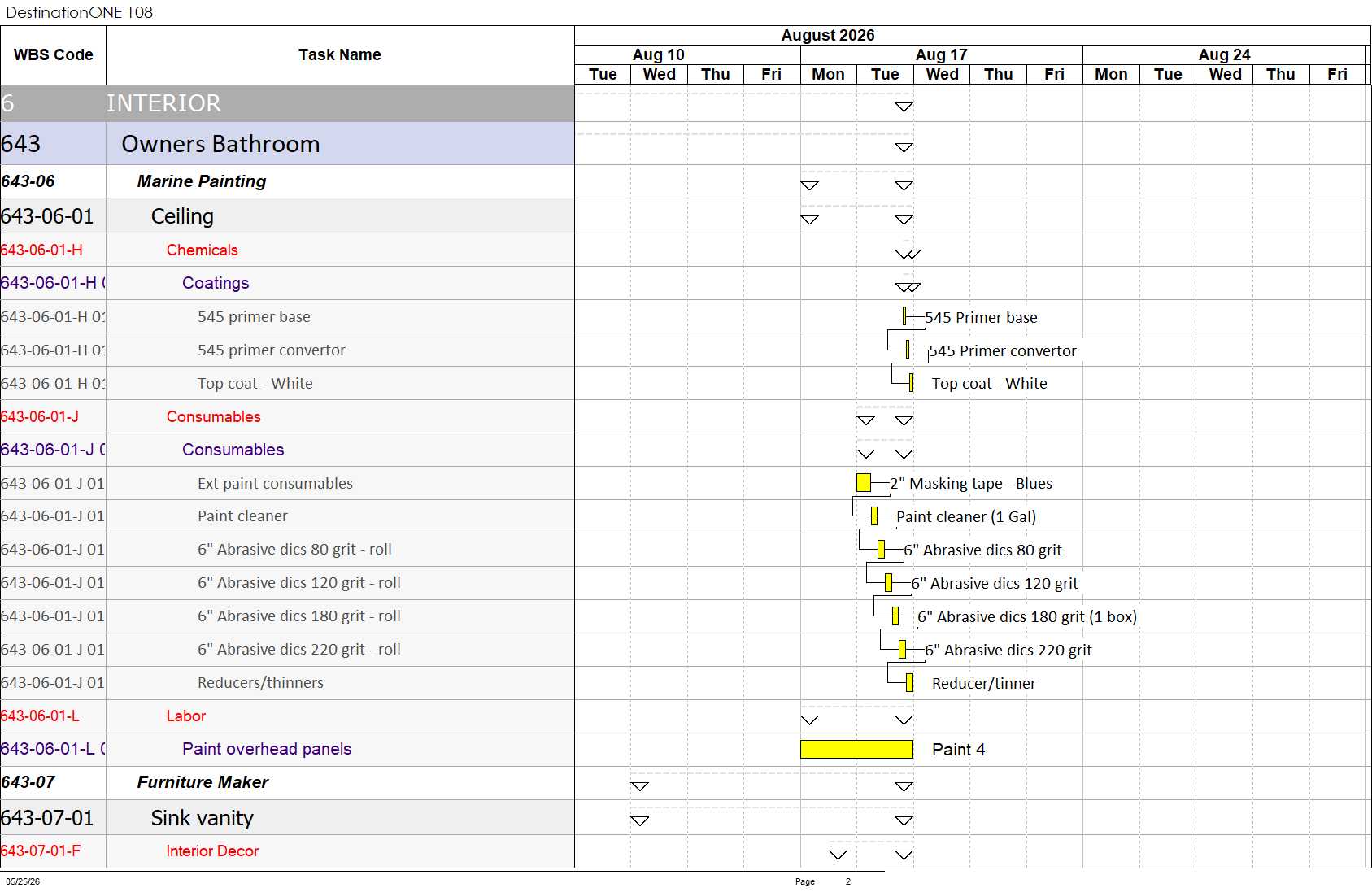Select the Paint cleaner task name

coord(242,516)
